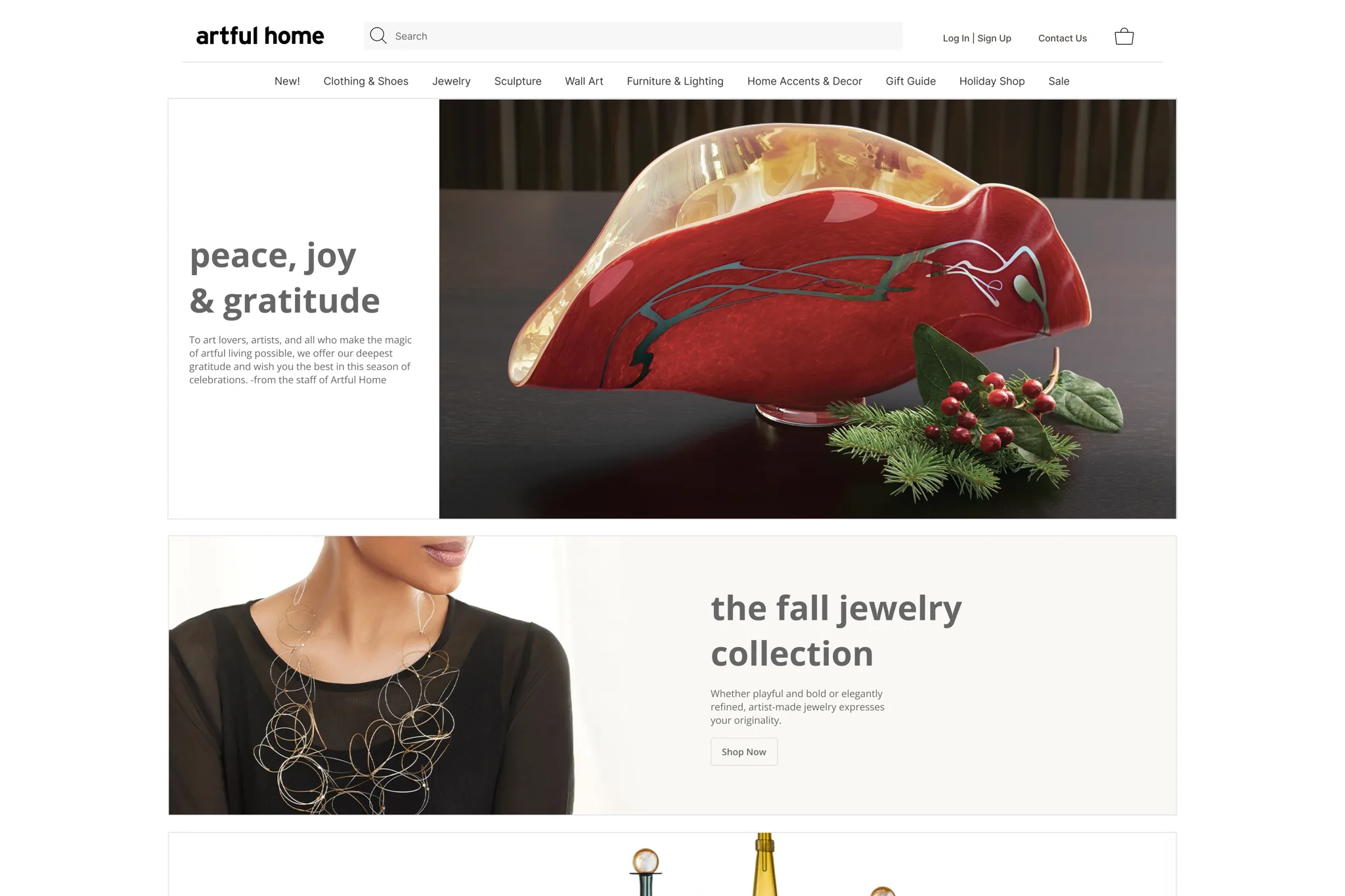The width and height of the screenshot is (1345, 896).
Task: Click inside the Search field
Action: 633,36
